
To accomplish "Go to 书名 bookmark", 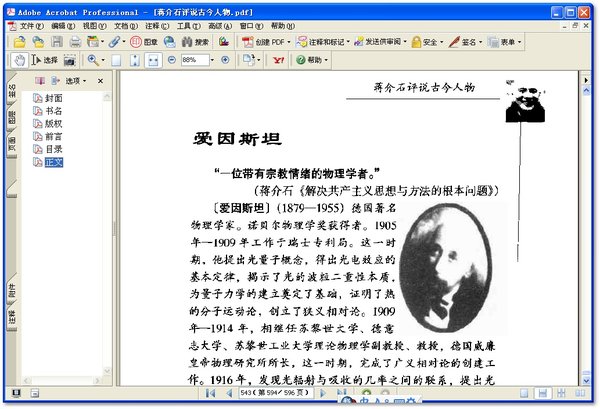I will (x=54, y=111).
